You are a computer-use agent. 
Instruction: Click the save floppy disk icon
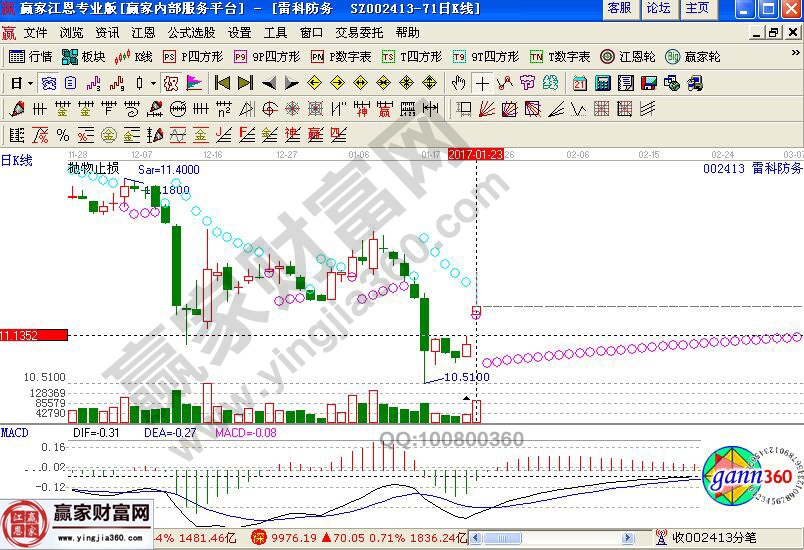coord(648,83)
